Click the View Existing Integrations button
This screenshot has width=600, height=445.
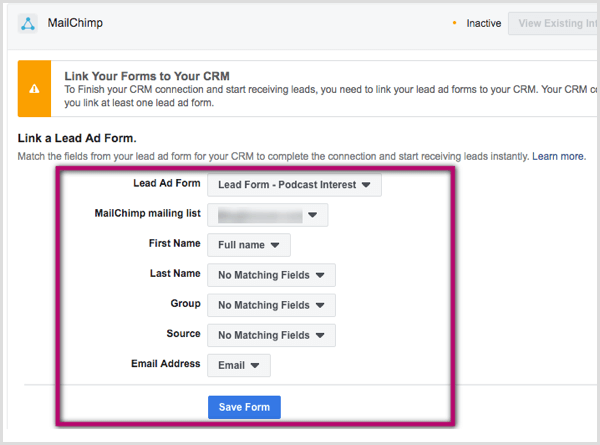[x=554, y=23]
